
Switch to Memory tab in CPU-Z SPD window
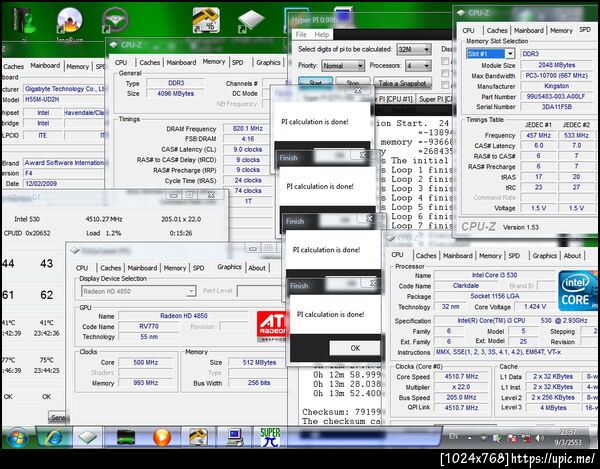[561, 30]
